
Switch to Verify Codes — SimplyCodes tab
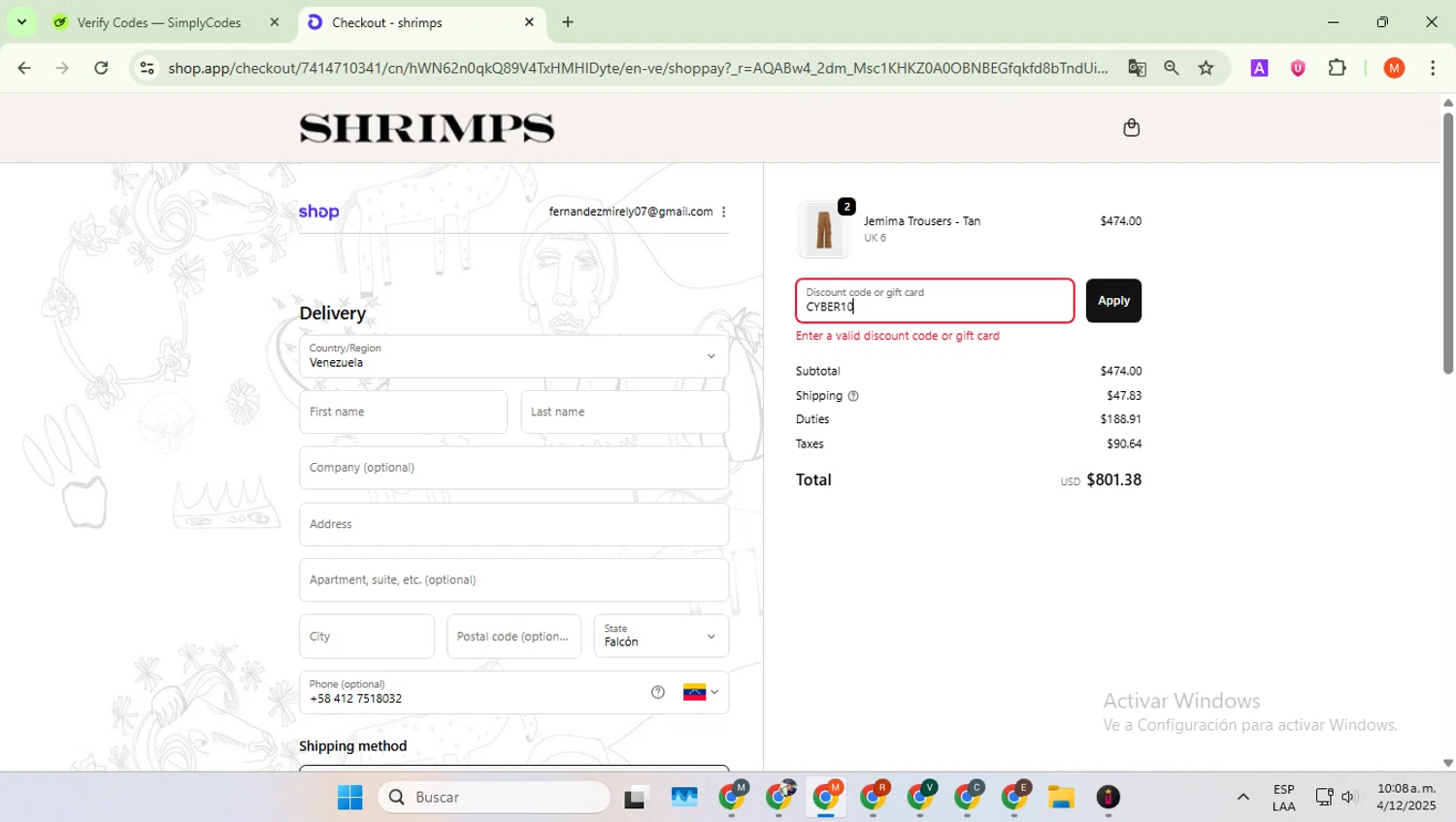159,22
